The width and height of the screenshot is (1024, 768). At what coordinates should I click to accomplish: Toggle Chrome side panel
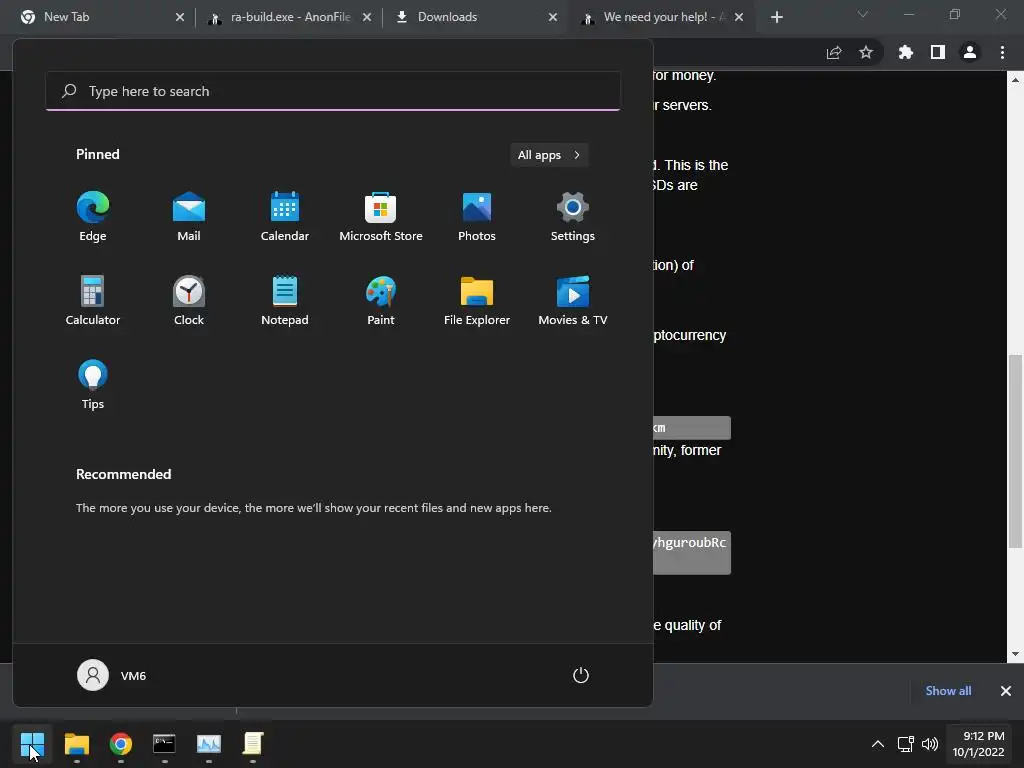[938, 52]
